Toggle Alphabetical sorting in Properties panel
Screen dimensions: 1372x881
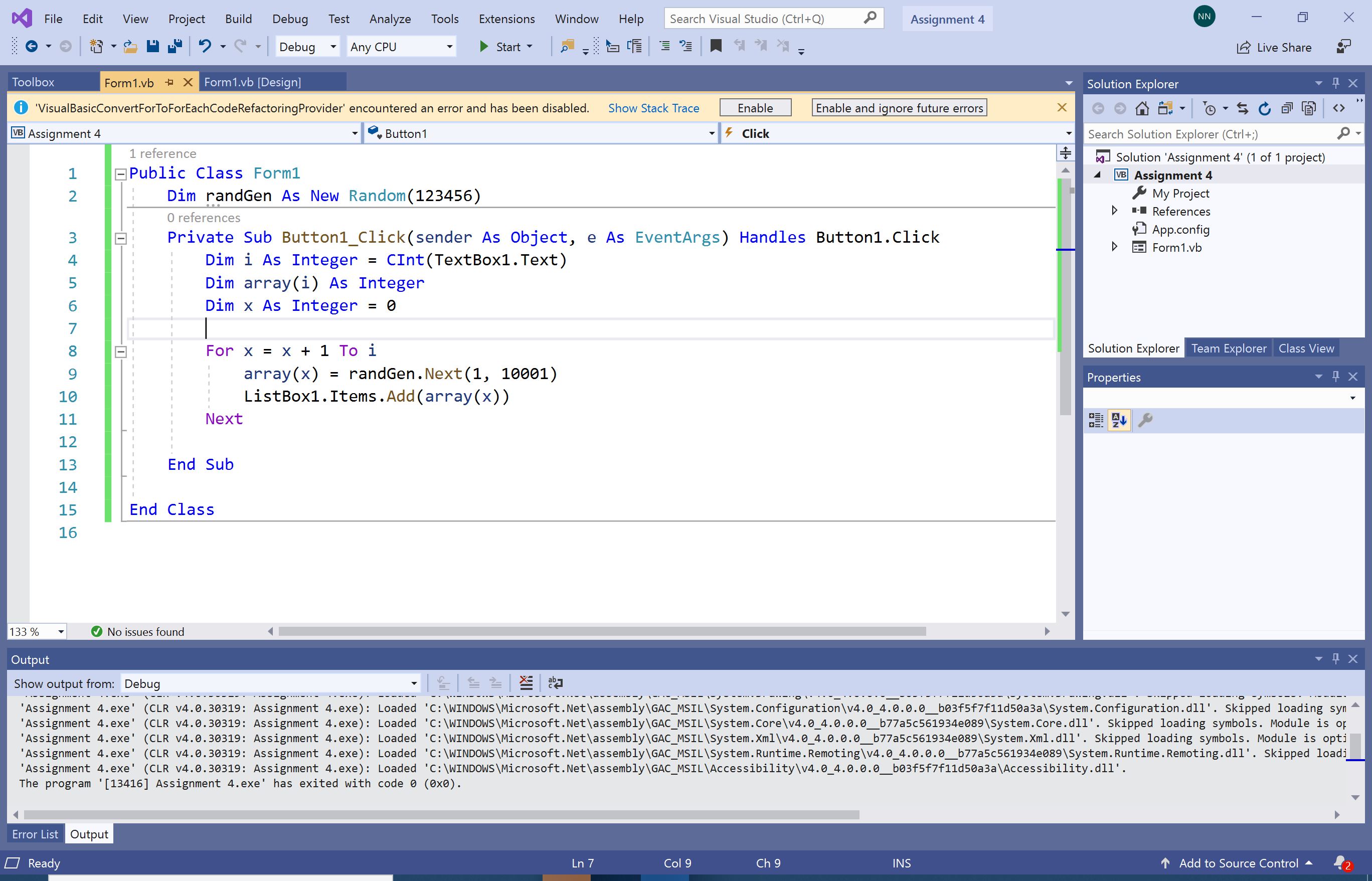tap(1119, 421)
